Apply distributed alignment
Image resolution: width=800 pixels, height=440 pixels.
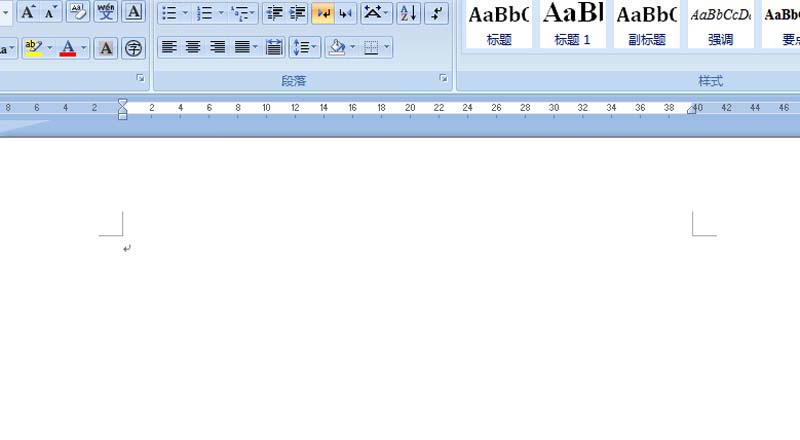(x=274, y=47)
